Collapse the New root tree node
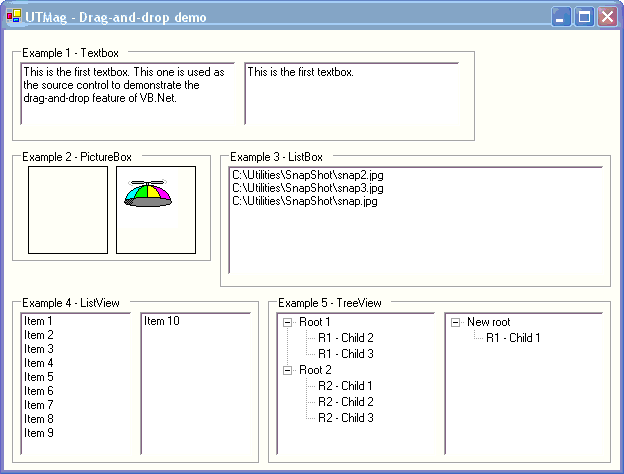The height and width of the screenshot is (474, 624). pos(456,322)
